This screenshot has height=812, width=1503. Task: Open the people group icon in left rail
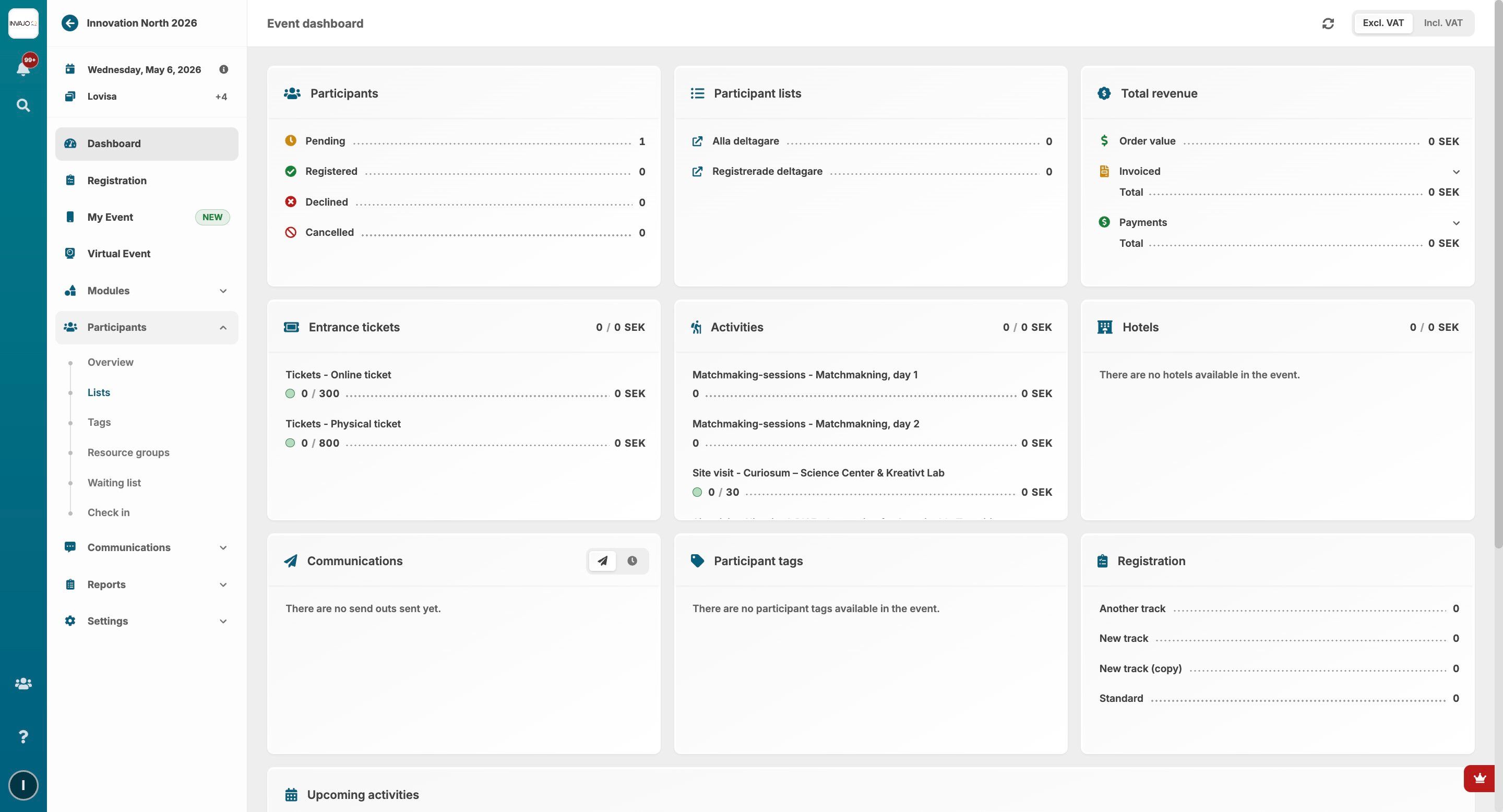23,683
